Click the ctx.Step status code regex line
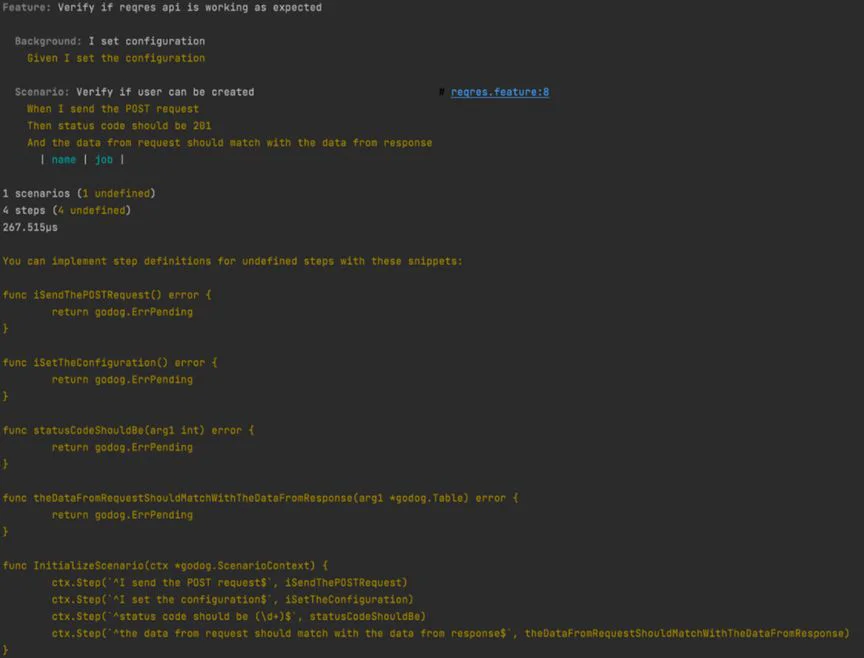Viewport: 864px width, 658px height. 239,617
